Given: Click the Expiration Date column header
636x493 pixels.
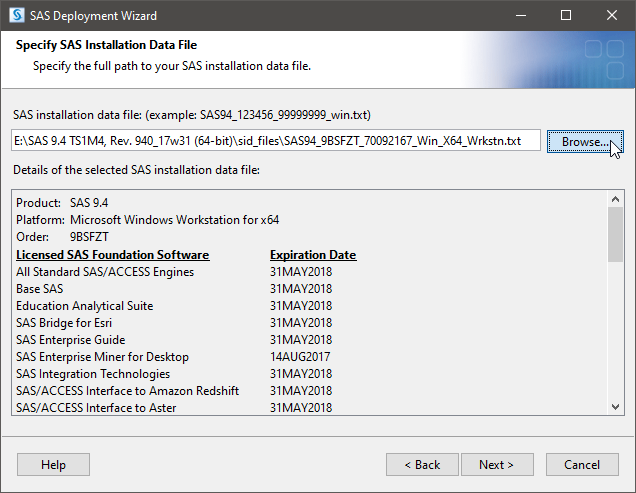Looking at the screenshot, I should (313, 255).
